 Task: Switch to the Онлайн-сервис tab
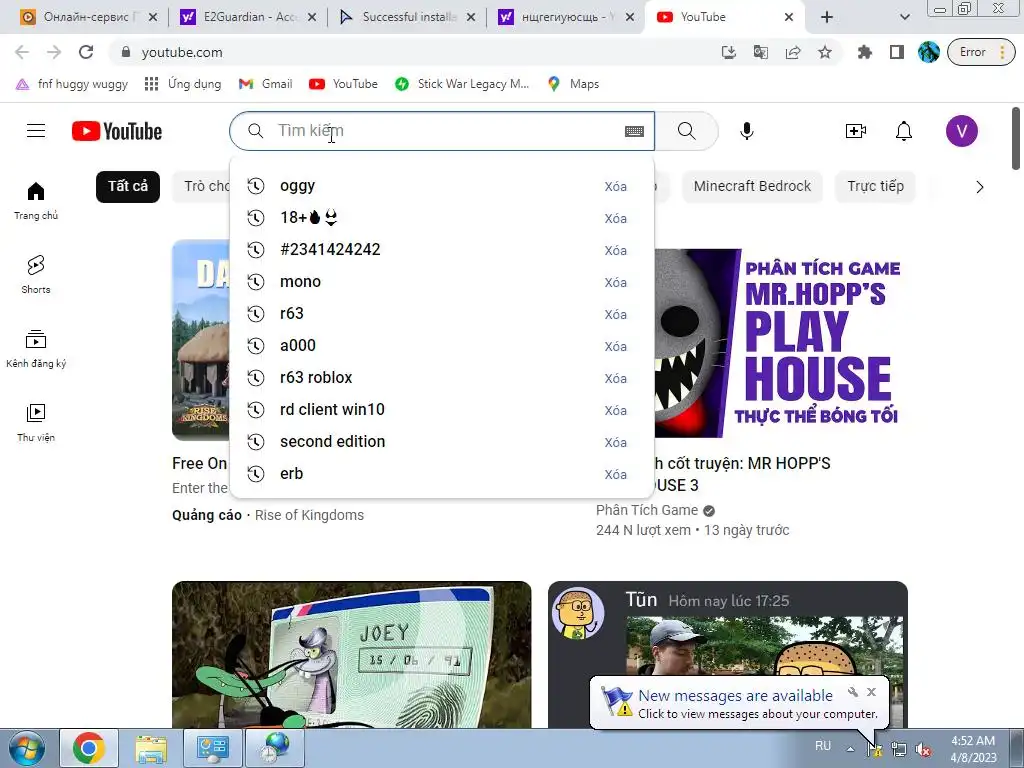pos(88,17)
